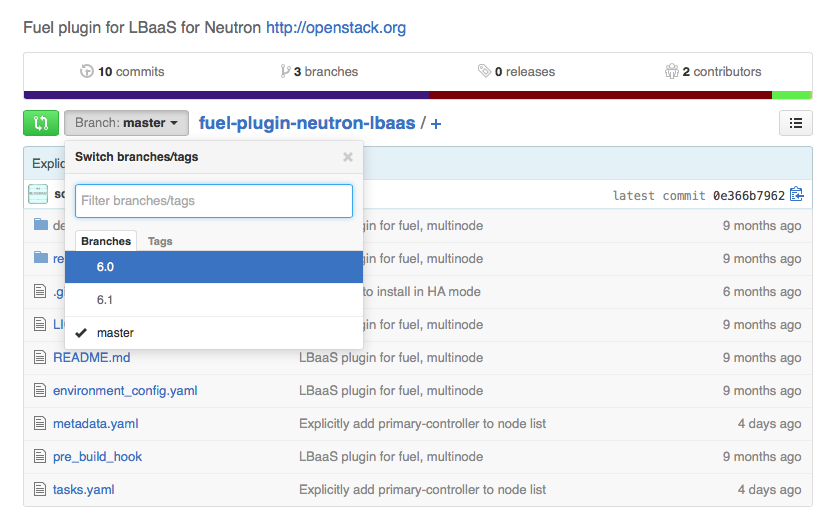824x514 pixels.
Task: Open the environment_config.yaml file
Action: 125,390
